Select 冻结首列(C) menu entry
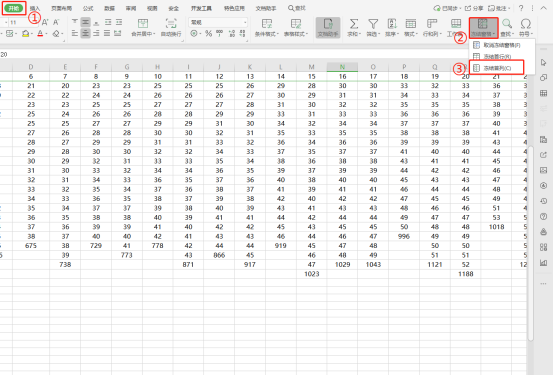 (496, 68)
